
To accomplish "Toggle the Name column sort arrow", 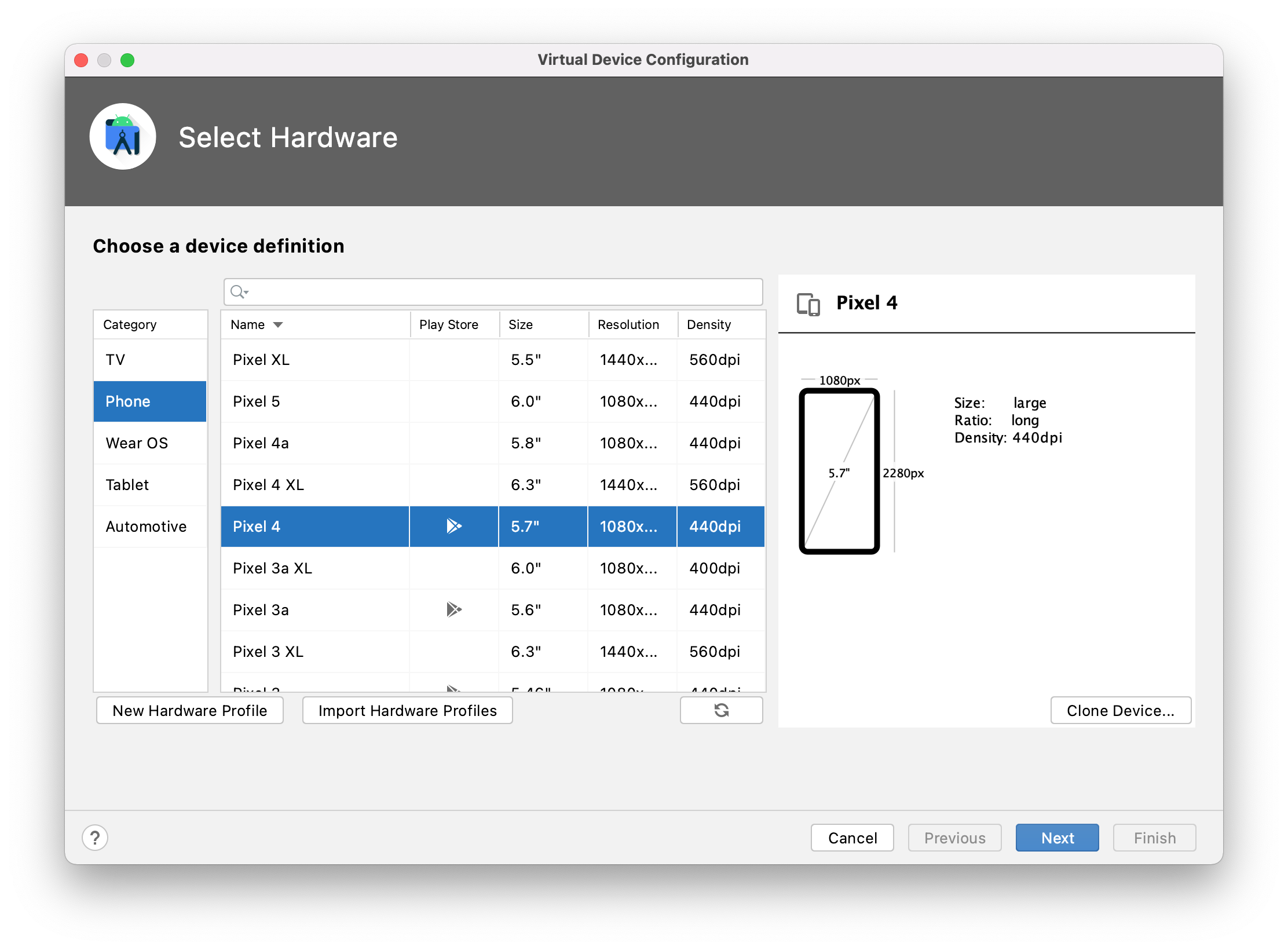I will (x=278, y=325).
